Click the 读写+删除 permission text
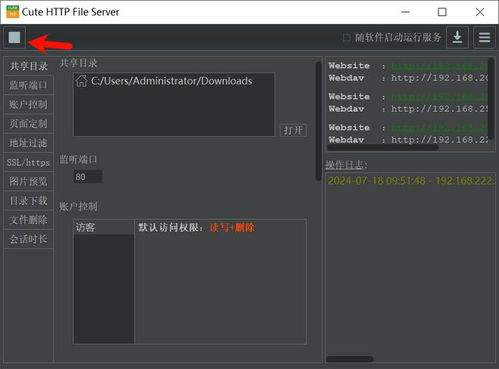Image resolution: width=499 pixels, height=369 pixels. pyautogui.click(x=232, y=228)
